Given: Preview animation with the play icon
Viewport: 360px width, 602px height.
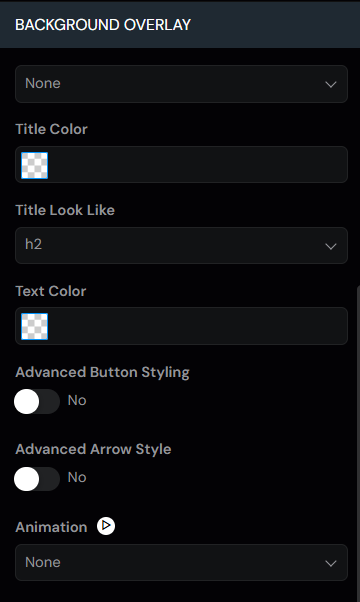Looking at the screenshot, I should 106,526.
